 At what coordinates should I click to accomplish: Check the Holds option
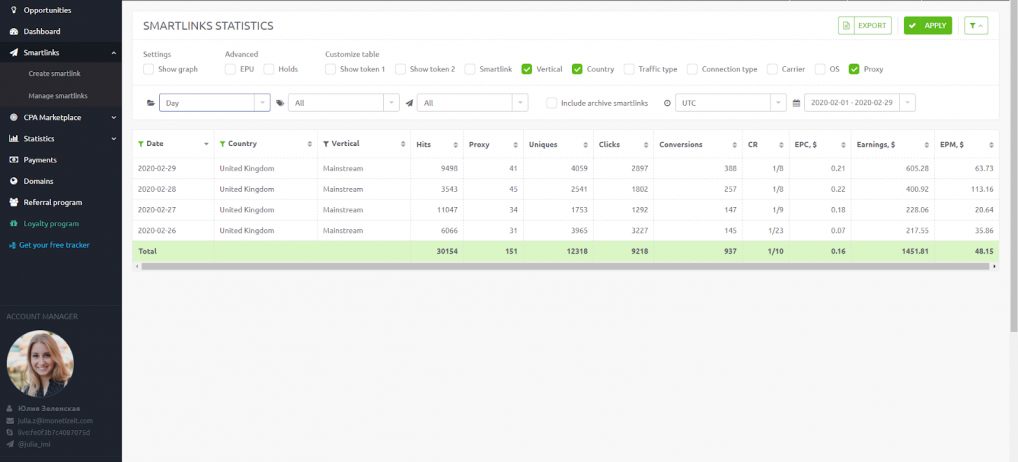click(x=269, y=69)
